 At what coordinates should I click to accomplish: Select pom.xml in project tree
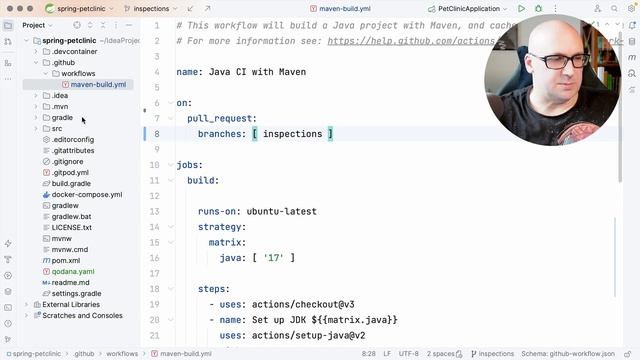tap(66, 260)
